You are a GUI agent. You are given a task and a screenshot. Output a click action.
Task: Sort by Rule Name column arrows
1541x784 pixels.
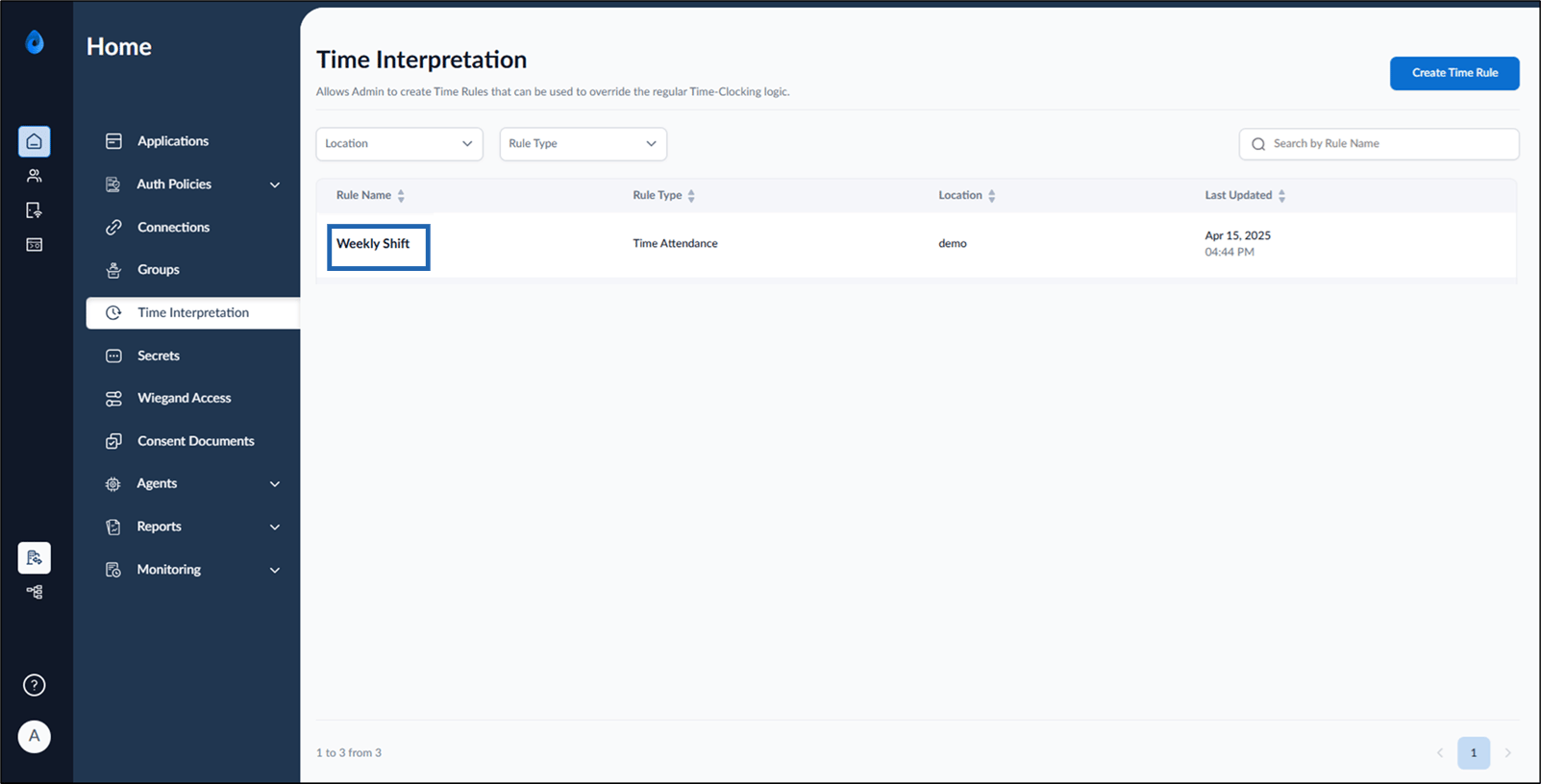(x=401, y=196)
